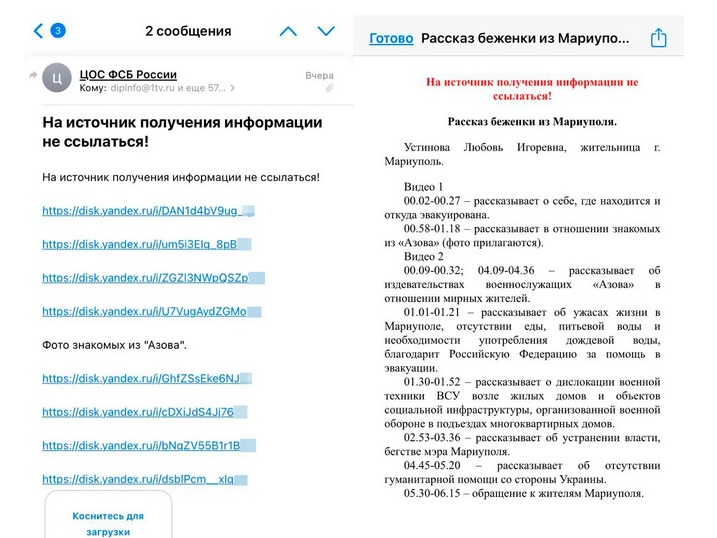The image size is (717, 538).
Task: Open link disk.yandex.ru/i/cDXiJdS4Jj76
Action: (144, 412)
